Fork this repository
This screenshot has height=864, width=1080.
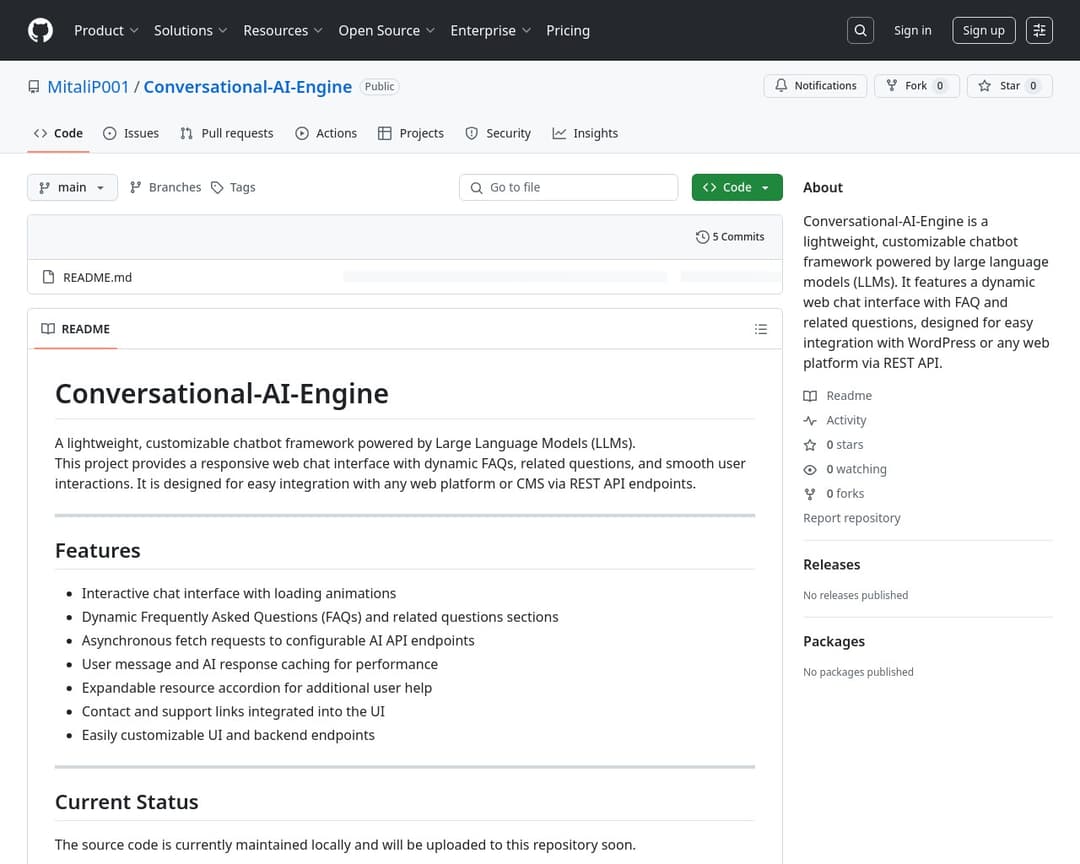(x=917, y=85)
